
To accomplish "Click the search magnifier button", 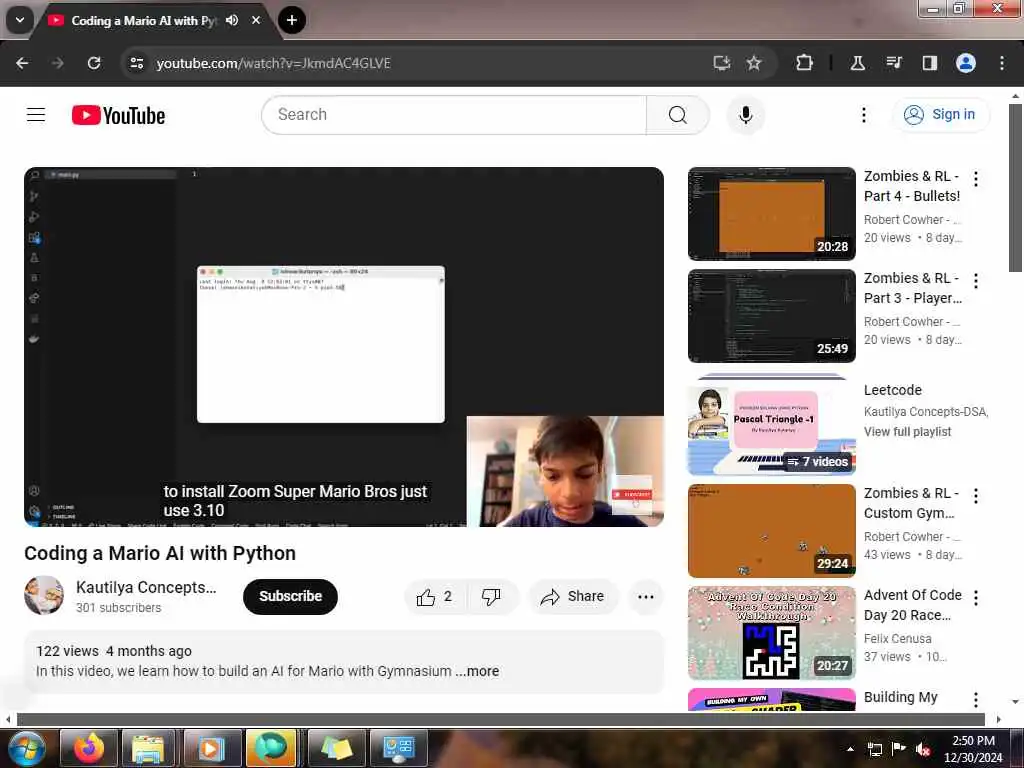I will coord(678,115).
